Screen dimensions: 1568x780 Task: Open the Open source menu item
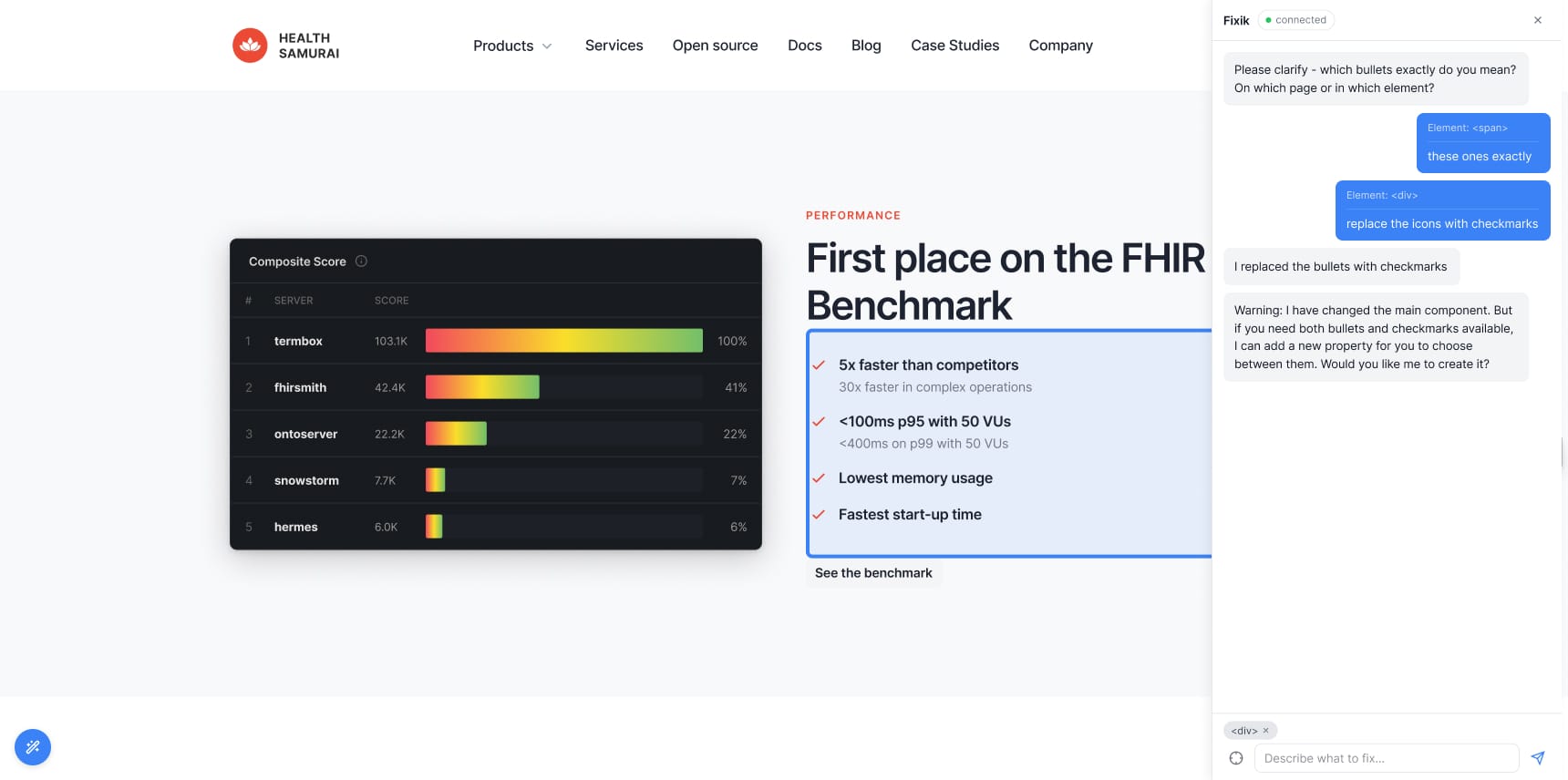pos(715,46)
